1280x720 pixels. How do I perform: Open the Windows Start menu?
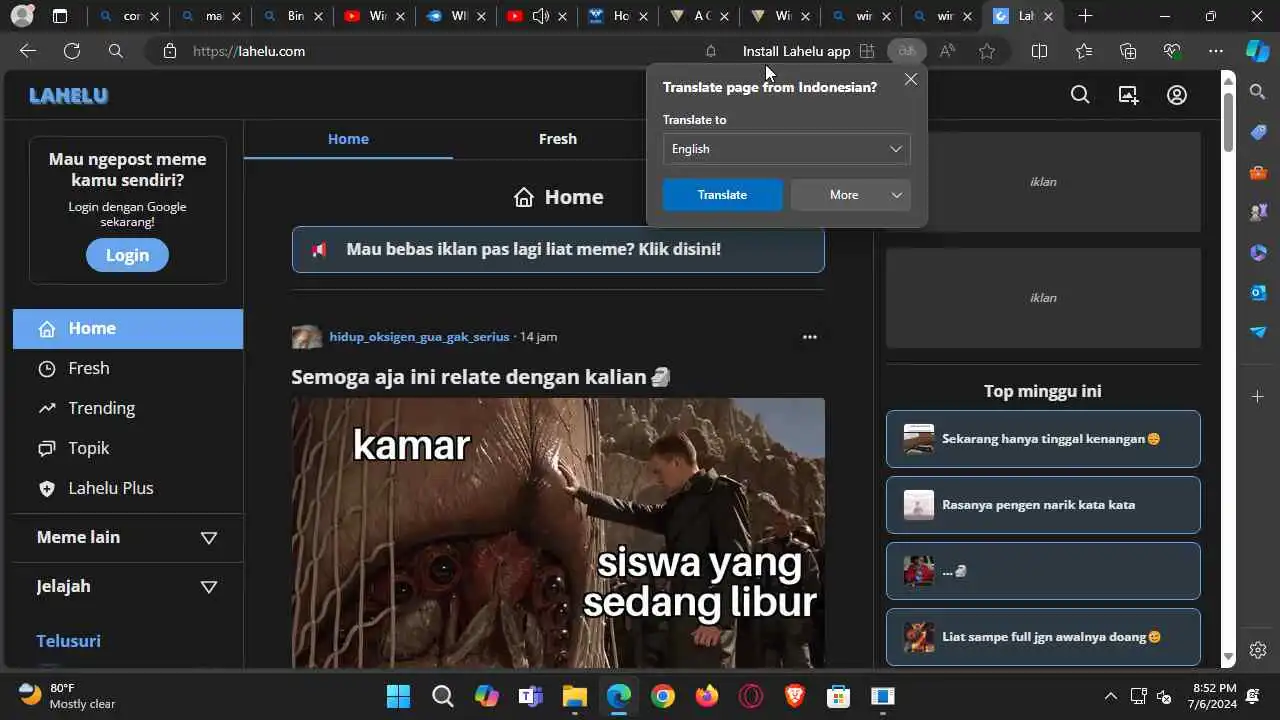pos(398,696)
